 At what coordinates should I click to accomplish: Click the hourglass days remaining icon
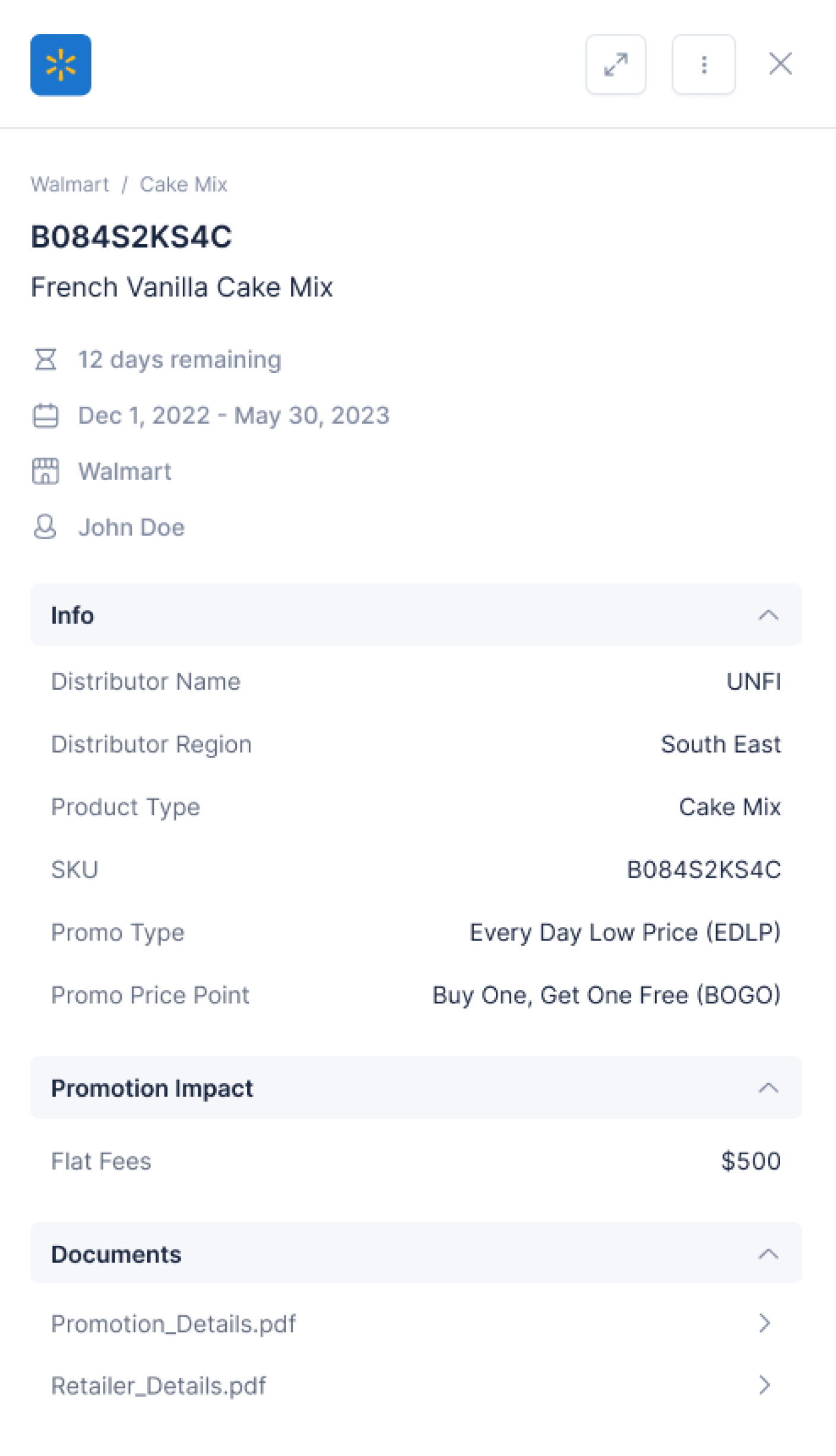tap(45, 359)
